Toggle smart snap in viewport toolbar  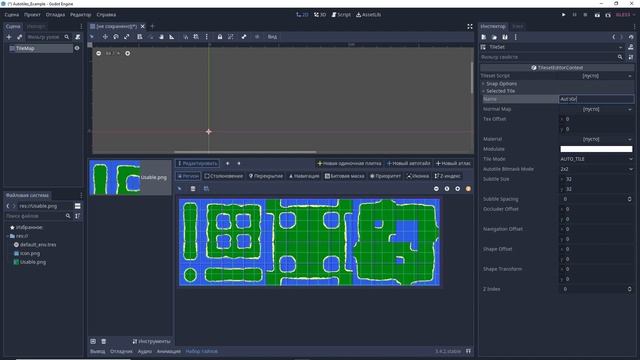[x=185, y=37]
